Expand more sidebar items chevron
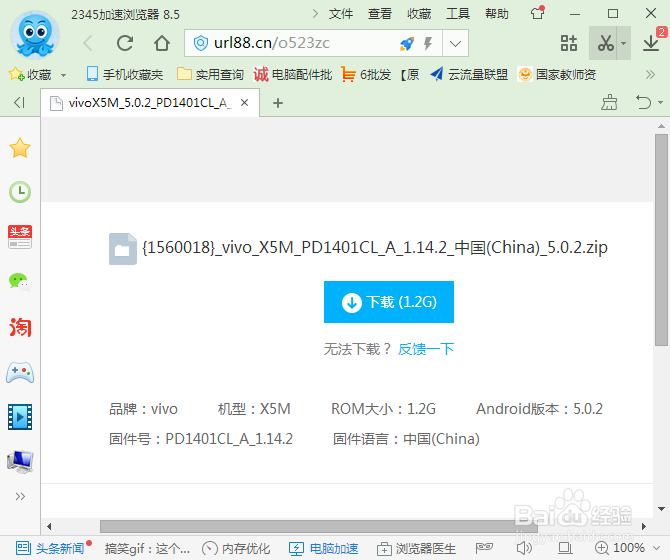The image size is (670, 560). pyautogui.click(x=20, y=496)
